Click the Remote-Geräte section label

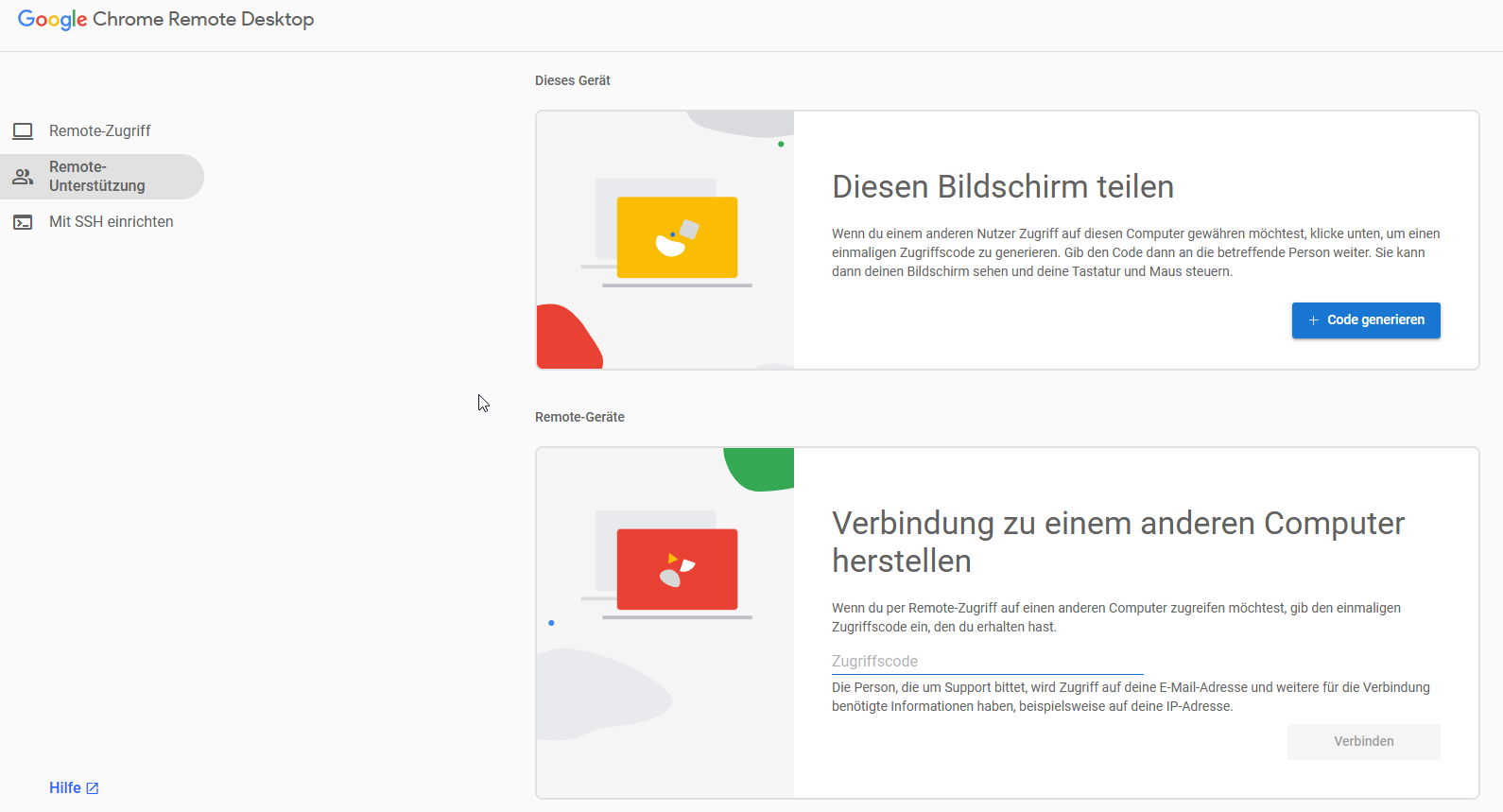click(x=579, y=418)
